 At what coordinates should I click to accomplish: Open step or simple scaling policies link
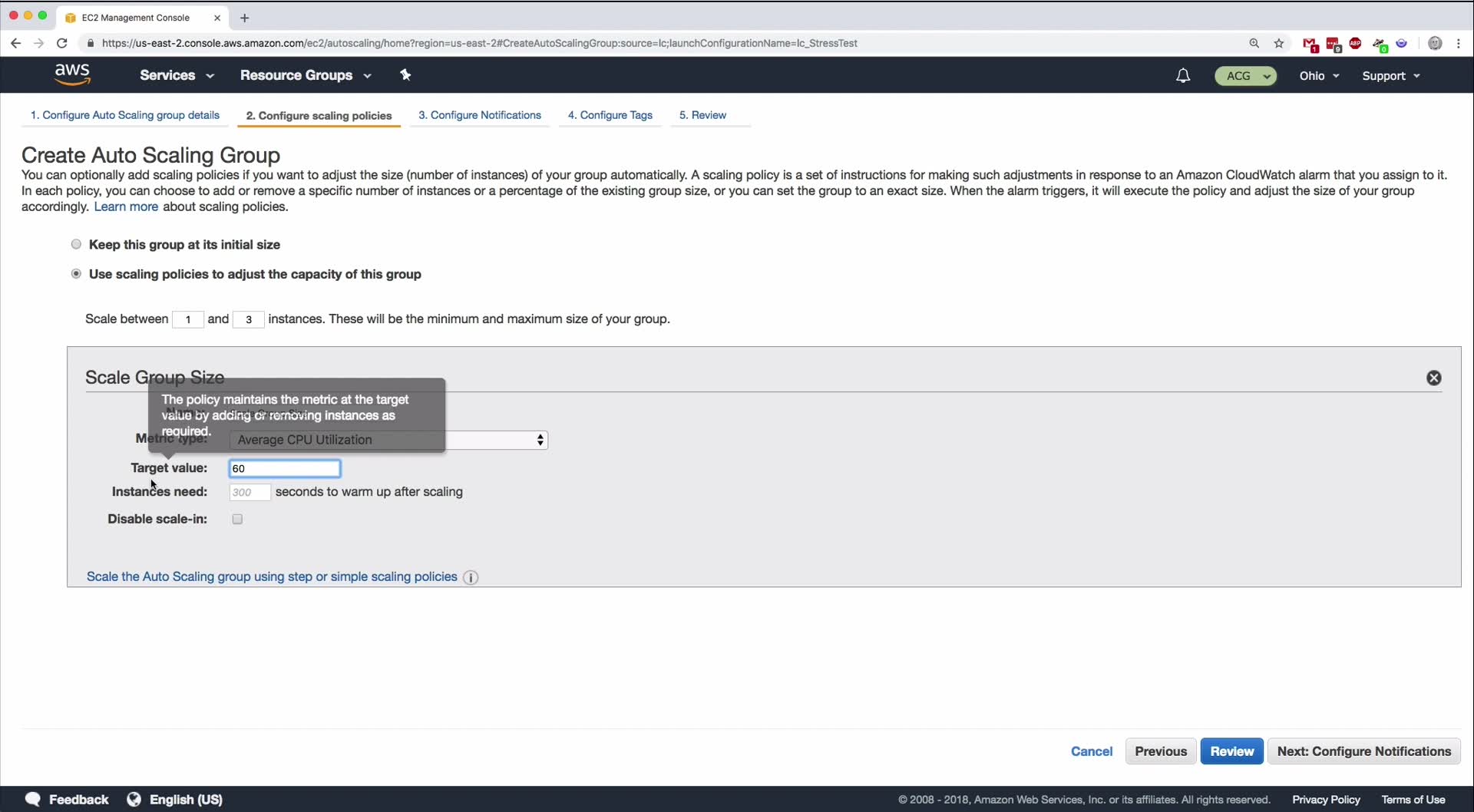[x=272, y=576]
